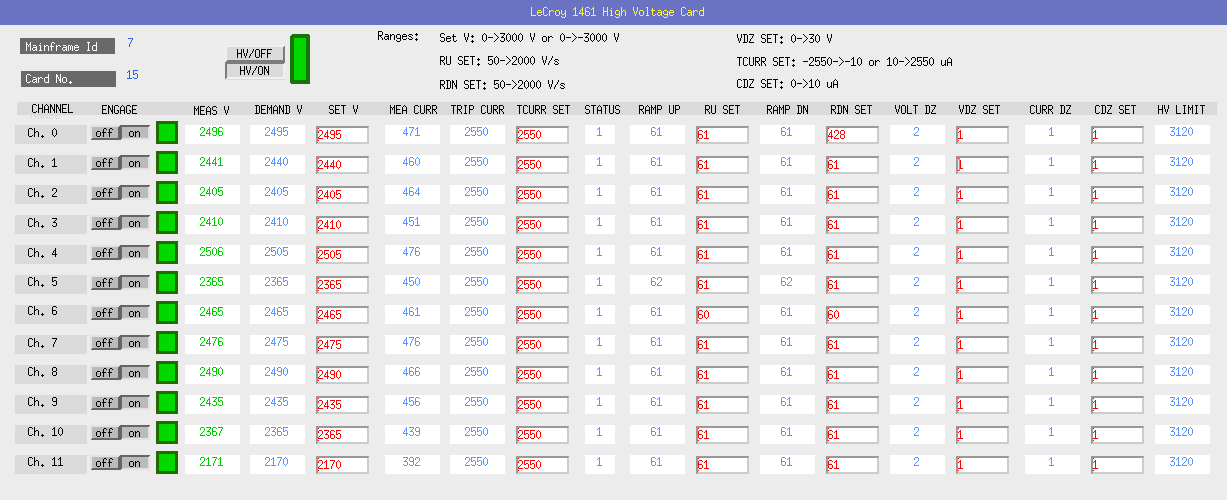This screenshot has width=1227, height=500.
Task: Switch Ch. 9 engage off
Action: (104, 403)
